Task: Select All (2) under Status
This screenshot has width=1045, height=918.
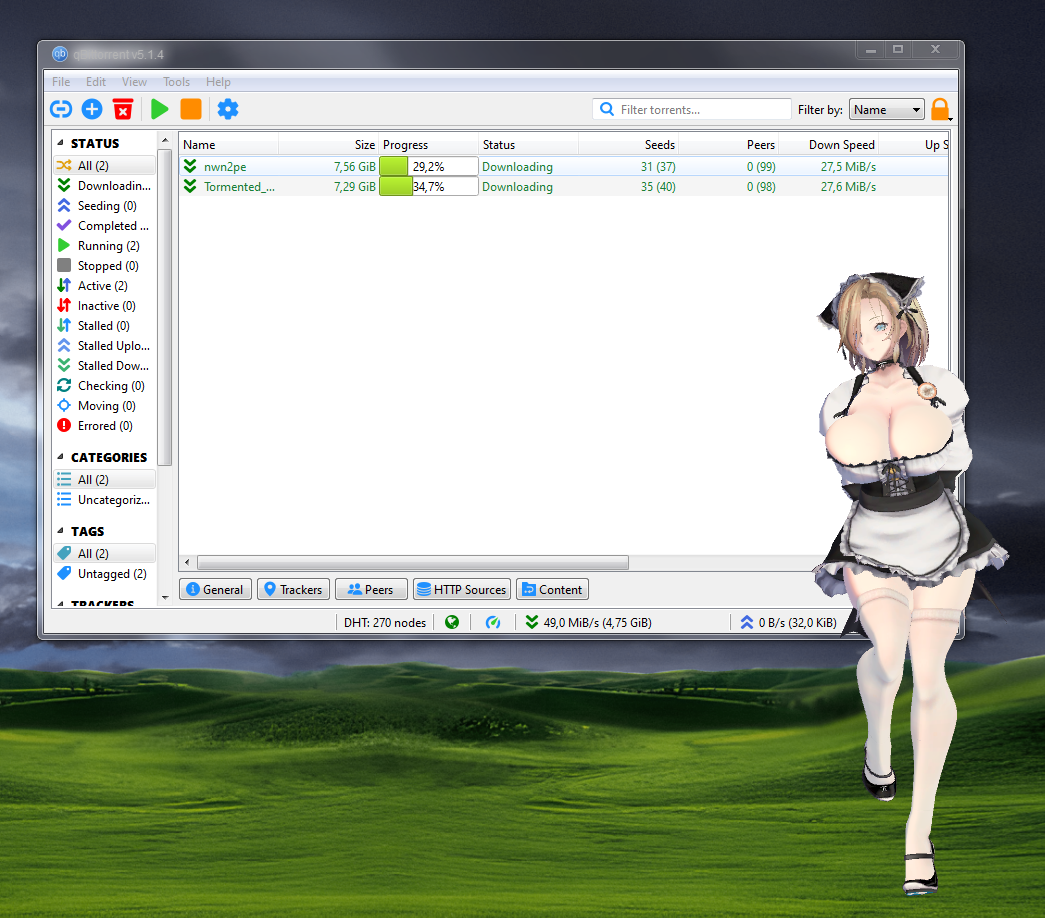Action: point(105,165)
